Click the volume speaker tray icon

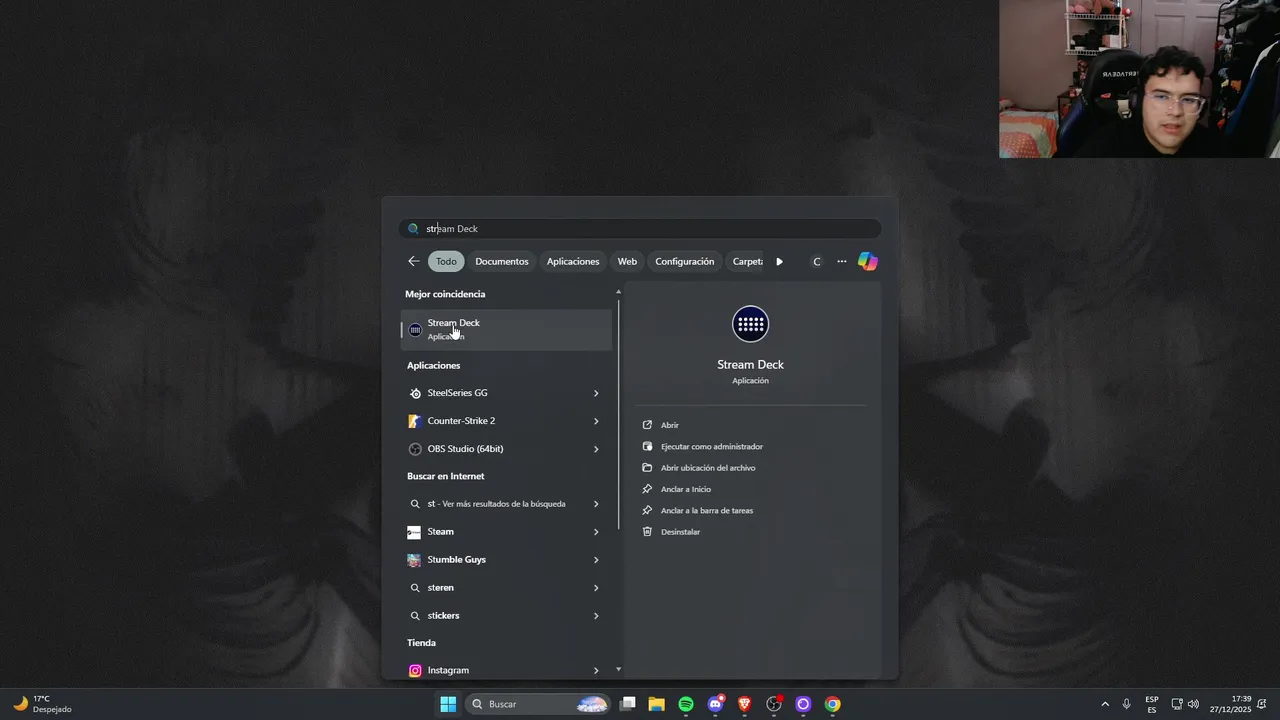[1193, 704]
